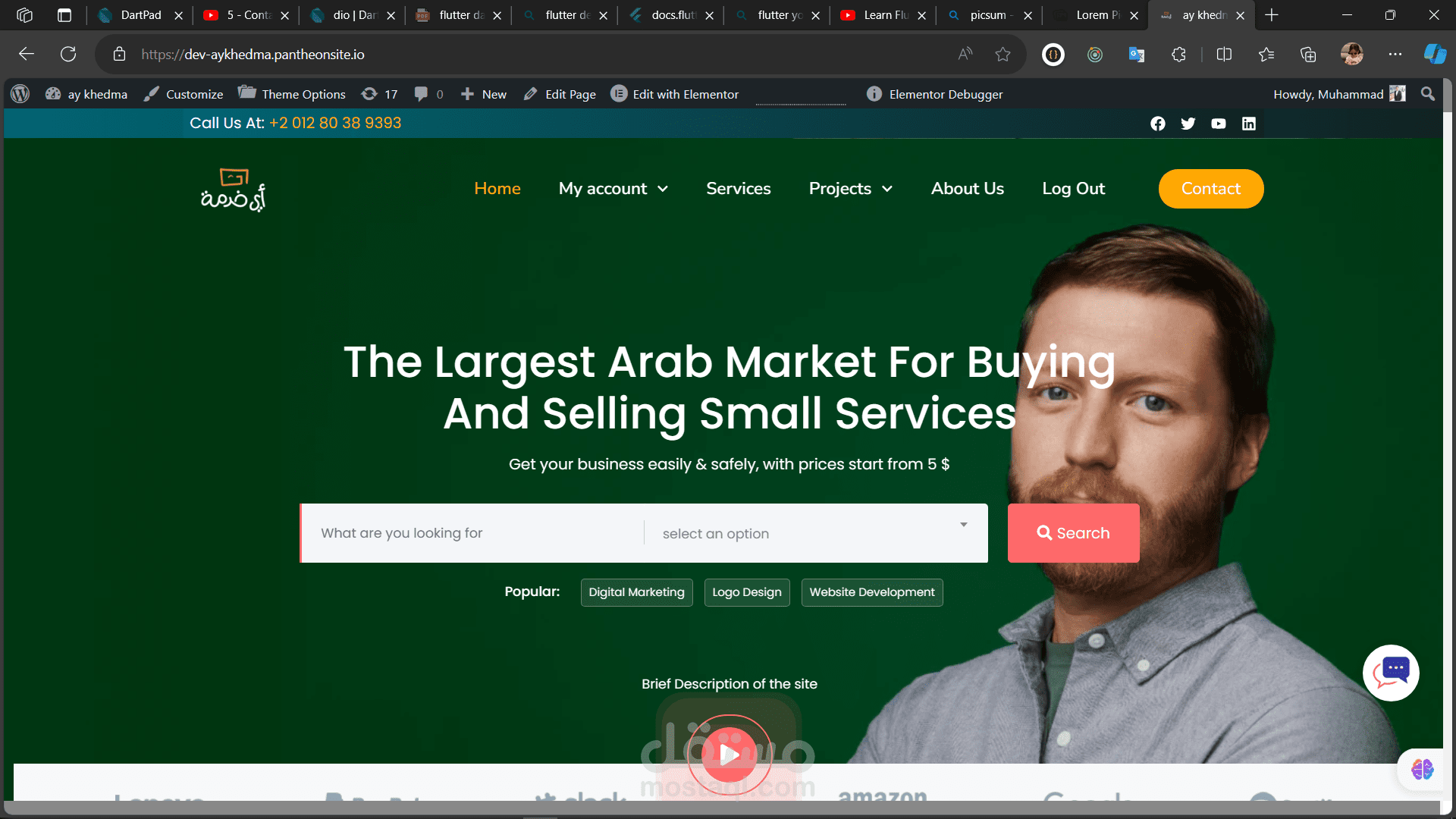Click the YouTube icon in top bar

1218,124
